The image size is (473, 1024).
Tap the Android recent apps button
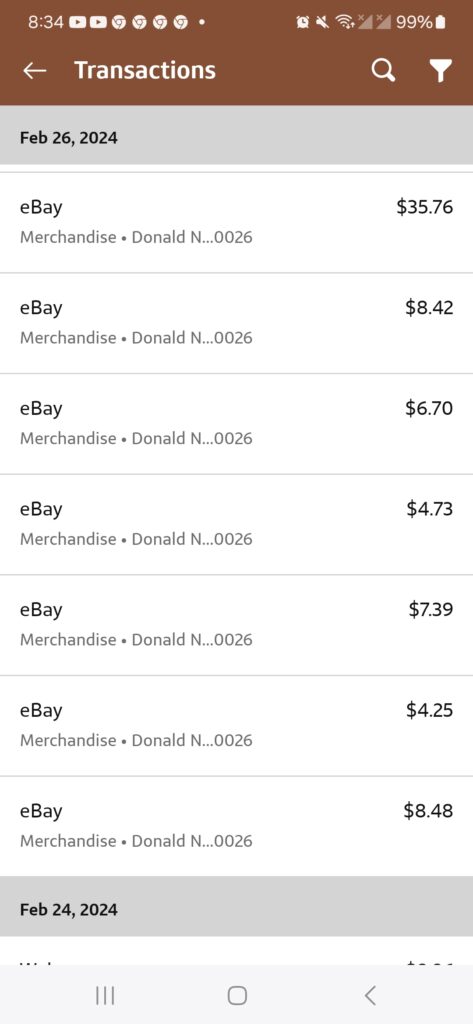105,995
